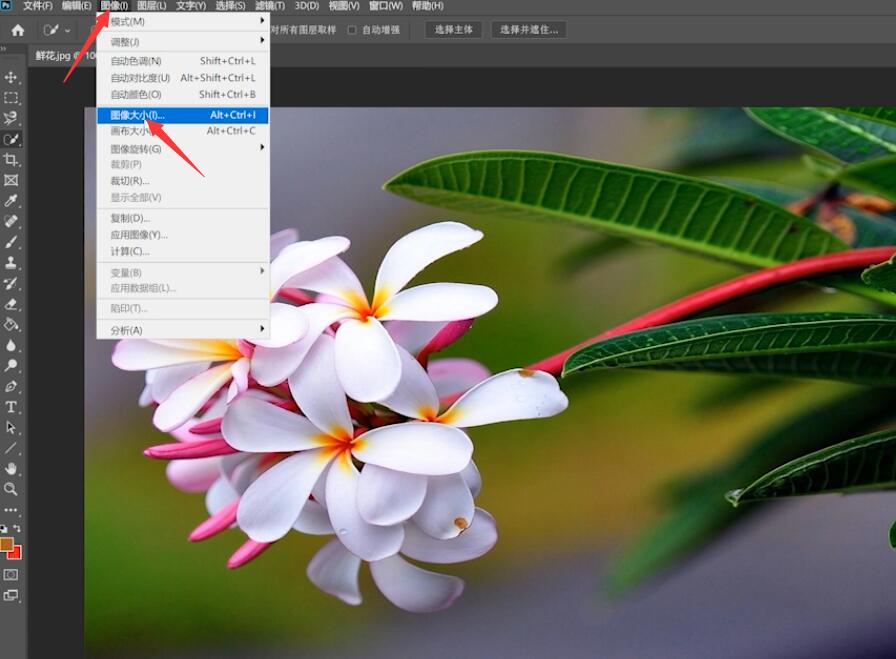Select the Eyedropper tool
This screenshot has height=659, width=896.
(x=11, y=201)
